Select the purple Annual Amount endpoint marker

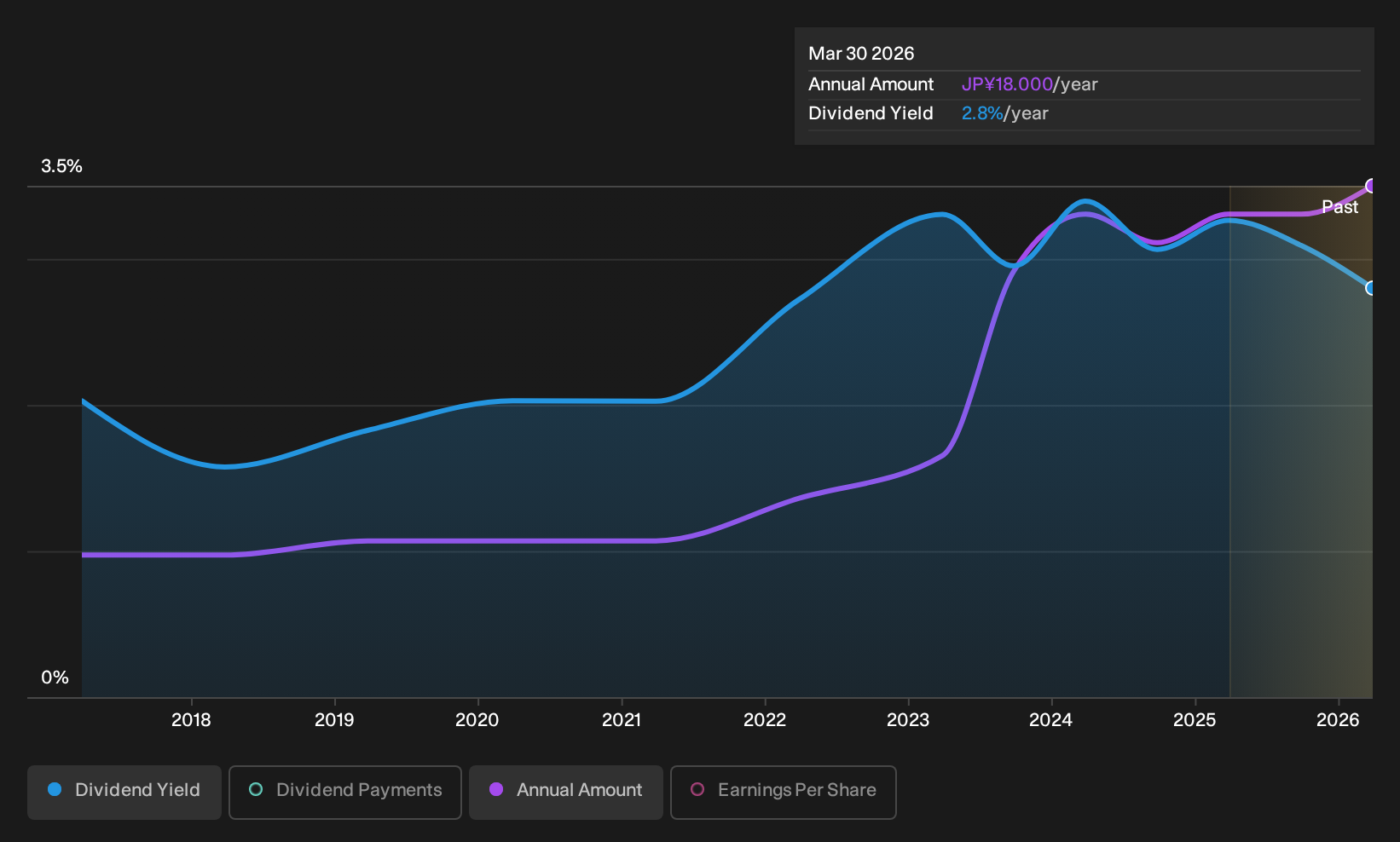pos(1372,186)
